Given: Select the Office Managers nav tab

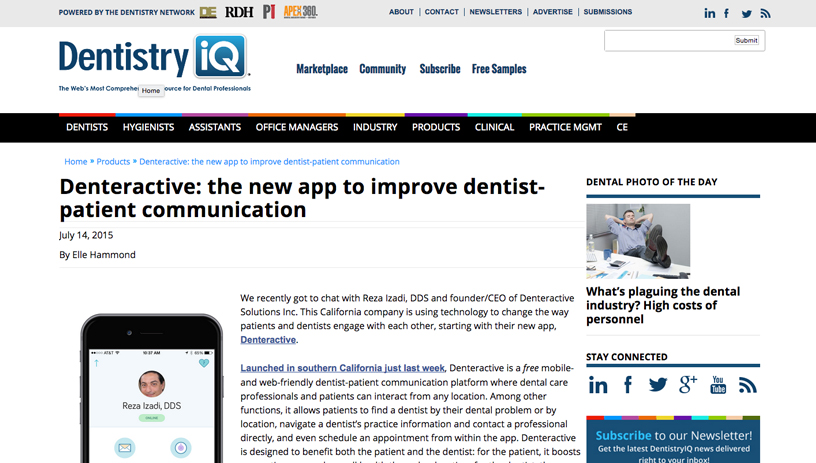Looking at the screenshot, I should tap(297, 127).
